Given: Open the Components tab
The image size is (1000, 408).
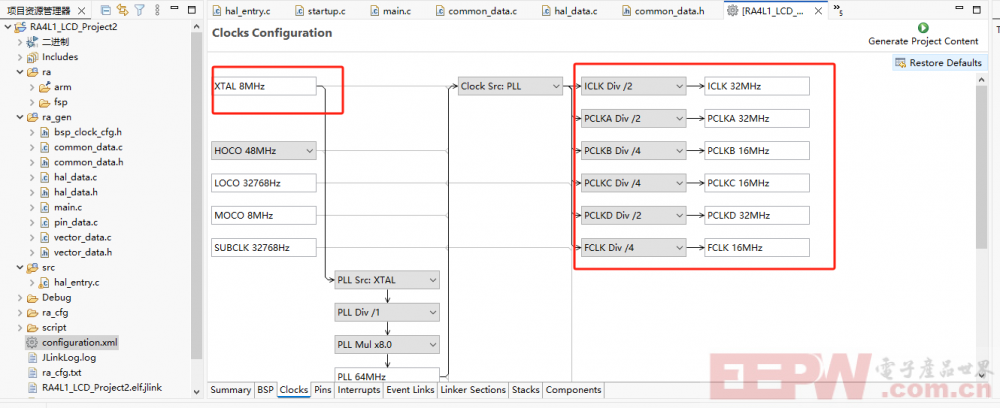Looking at the screenshot, I should (573, 390).
